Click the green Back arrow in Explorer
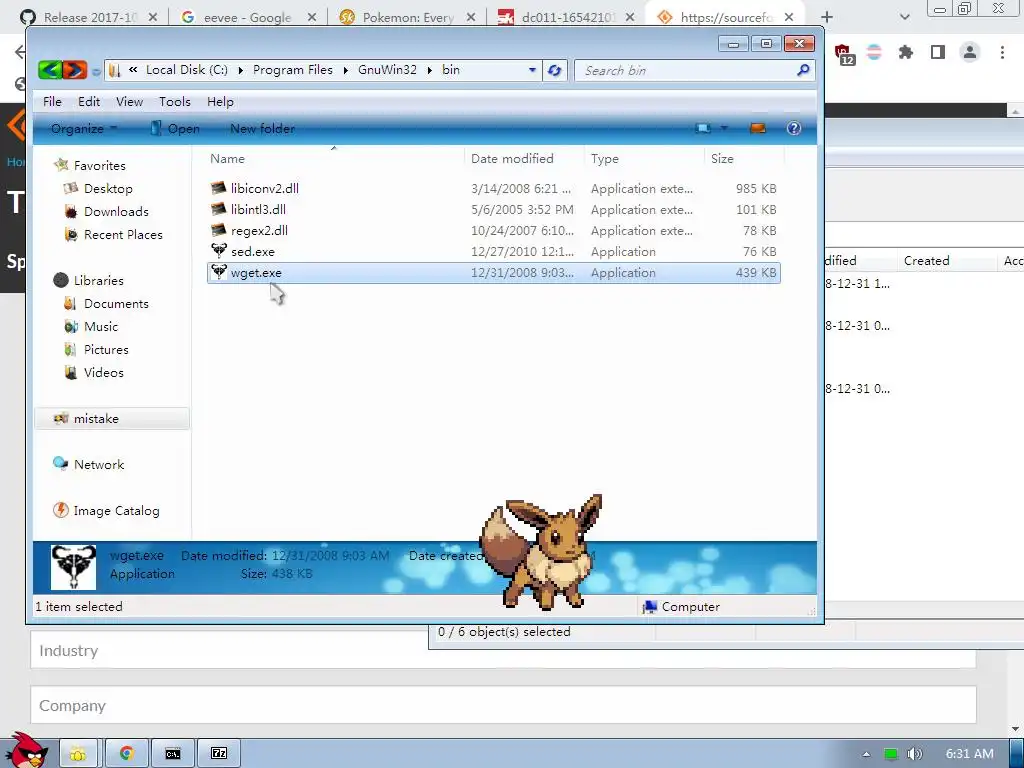1024x768 pixels. point(50,70)
